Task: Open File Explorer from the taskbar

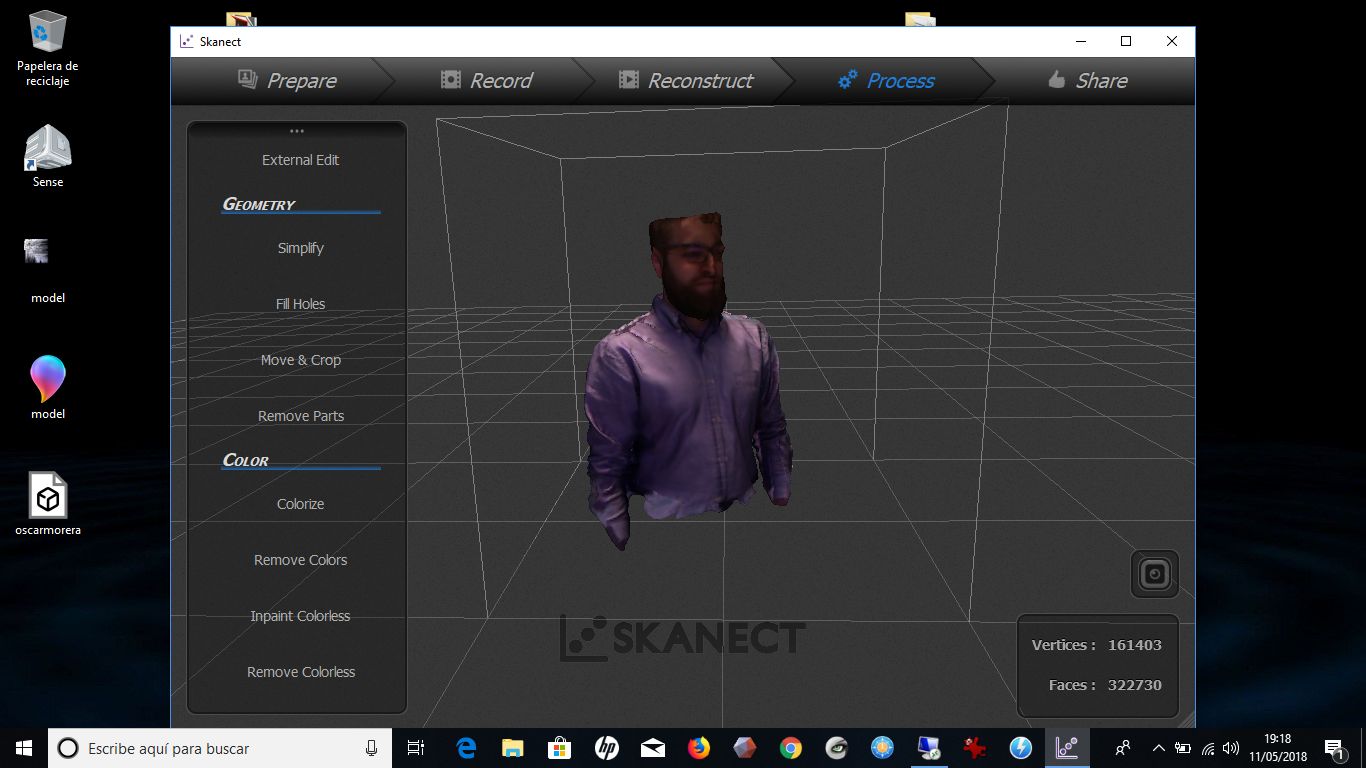Action: point(513,748)
